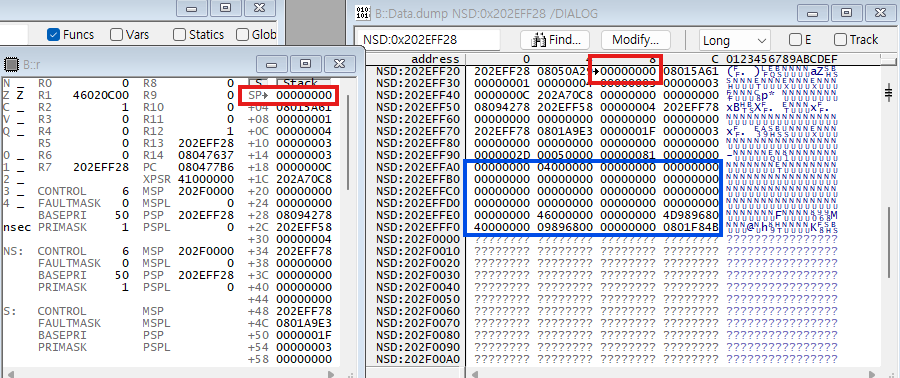Screen dimensions: 900x378
Task: Click left scroll arrow under register window
Action: pyautogui.click(x=10, y=374)
